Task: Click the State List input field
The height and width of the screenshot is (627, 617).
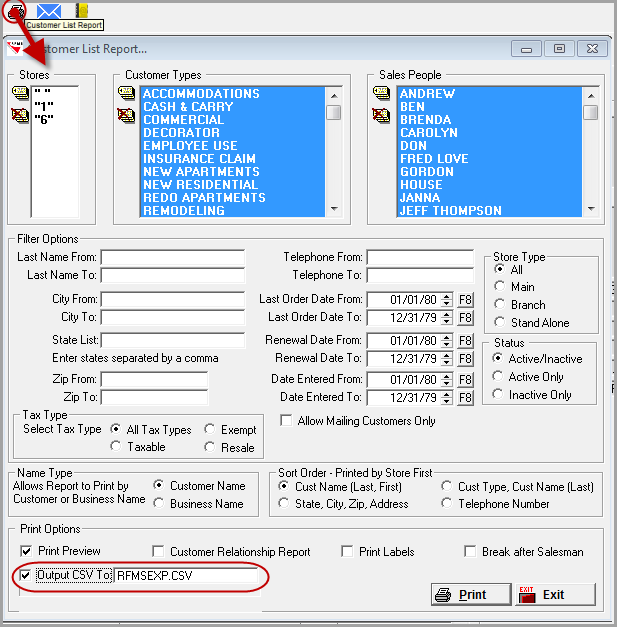Action: click(x=173, y=340)
